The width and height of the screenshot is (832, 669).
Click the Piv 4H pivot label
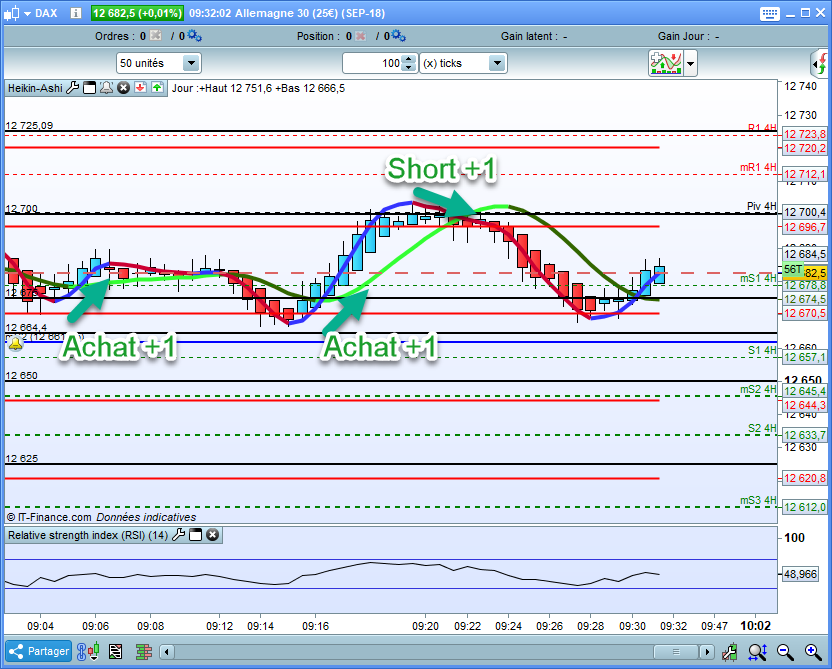(x=761, y=206)
